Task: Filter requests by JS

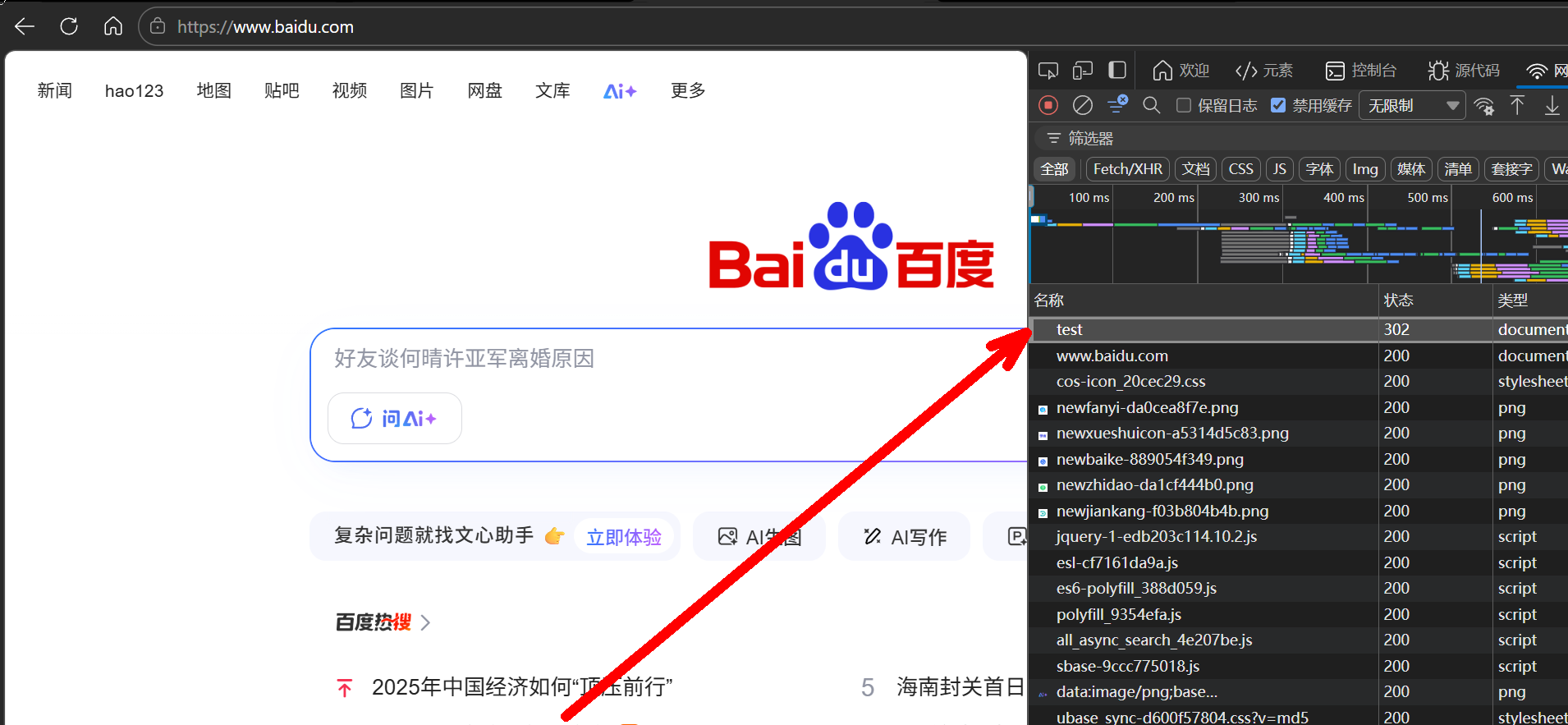Action: 1280,169
